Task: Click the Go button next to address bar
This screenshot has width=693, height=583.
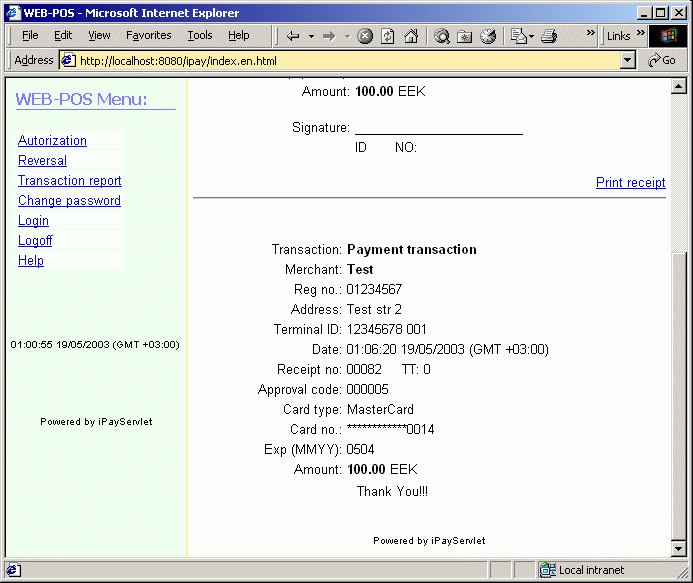Action: (x=662, y=60)
